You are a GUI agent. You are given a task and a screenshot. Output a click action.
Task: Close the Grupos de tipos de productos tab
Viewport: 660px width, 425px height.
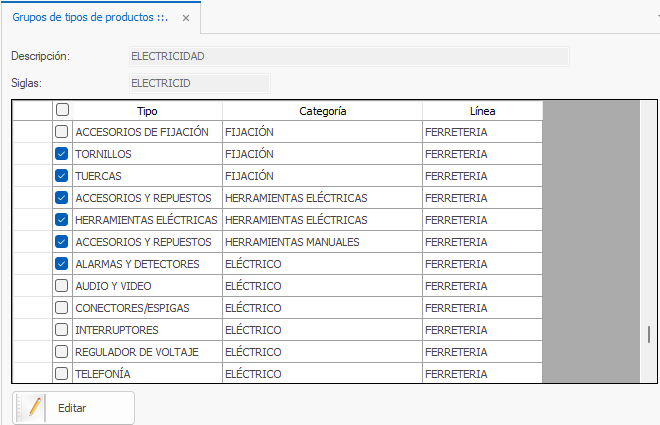(186, 18)
